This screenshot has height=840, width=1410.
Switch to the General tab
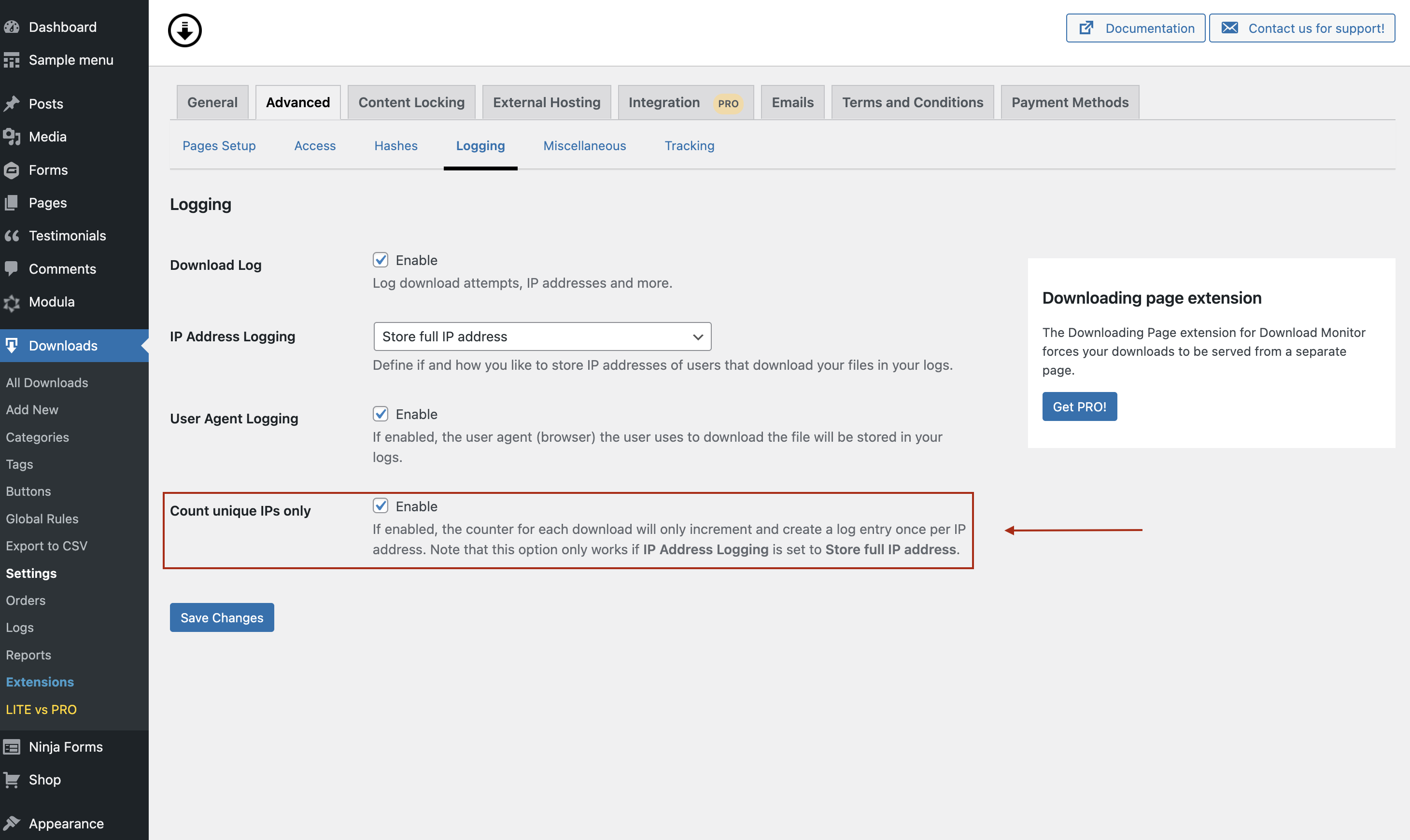click(x=212, y=102)
